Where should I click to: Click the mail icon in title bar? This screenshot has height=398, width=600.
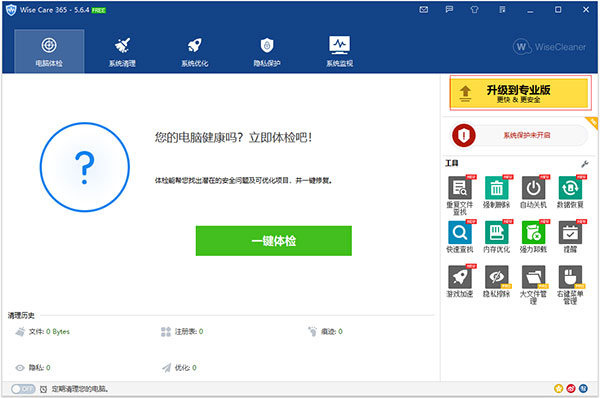tap(424, 10)
